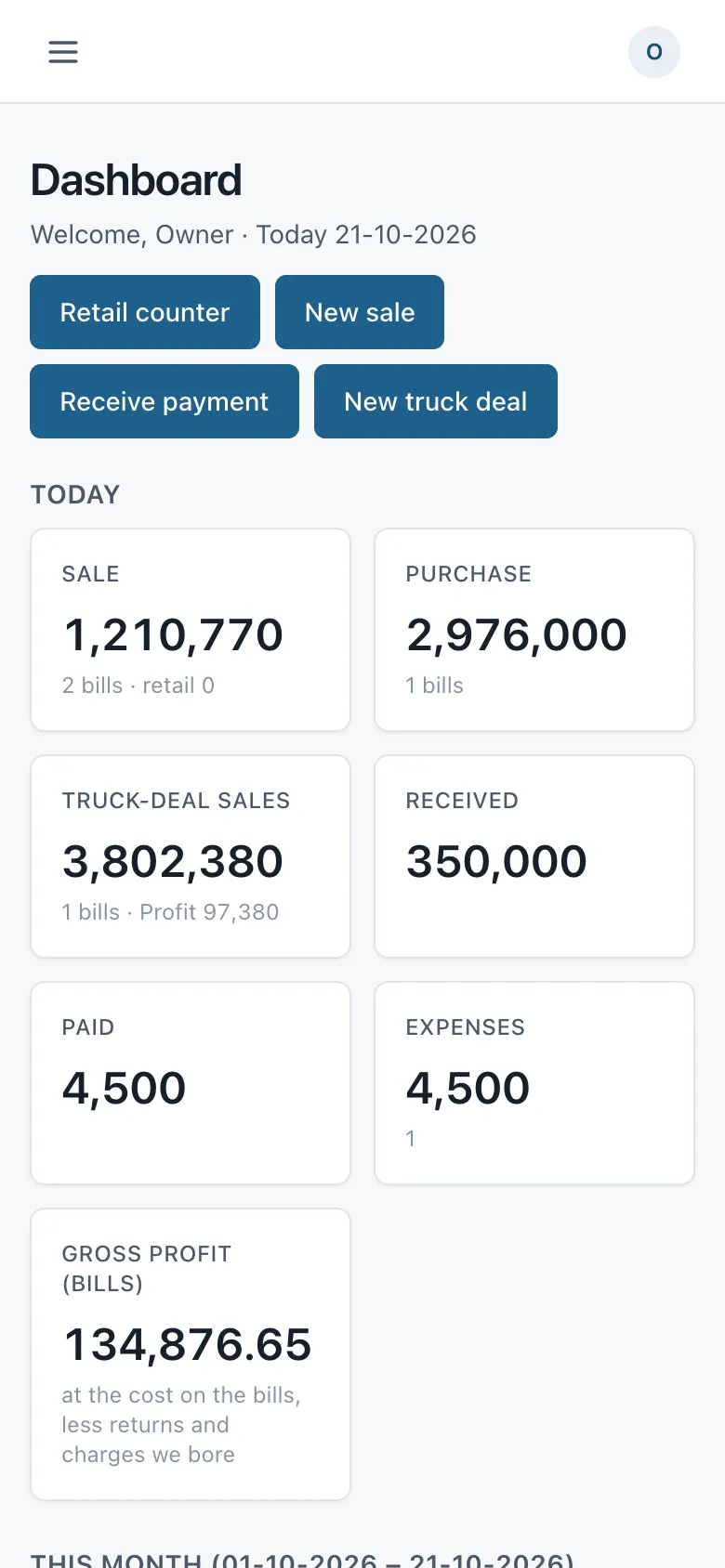Select the Paid 4,500 amount
Screen dimensions: 725x1568
coord(124,1088)
